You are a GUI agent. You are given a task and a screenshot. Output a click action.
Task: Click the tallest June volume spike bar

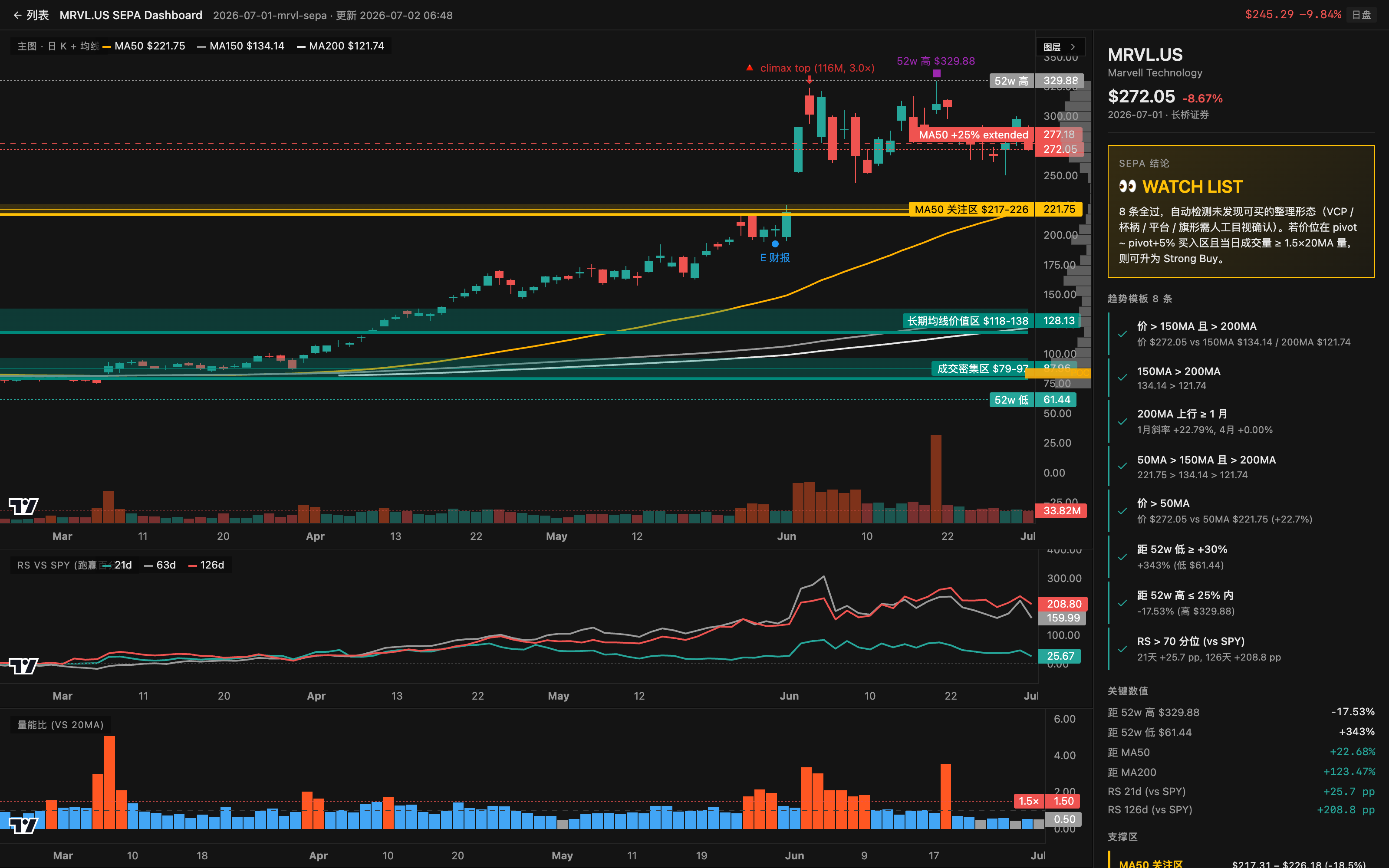pos(935,478)
